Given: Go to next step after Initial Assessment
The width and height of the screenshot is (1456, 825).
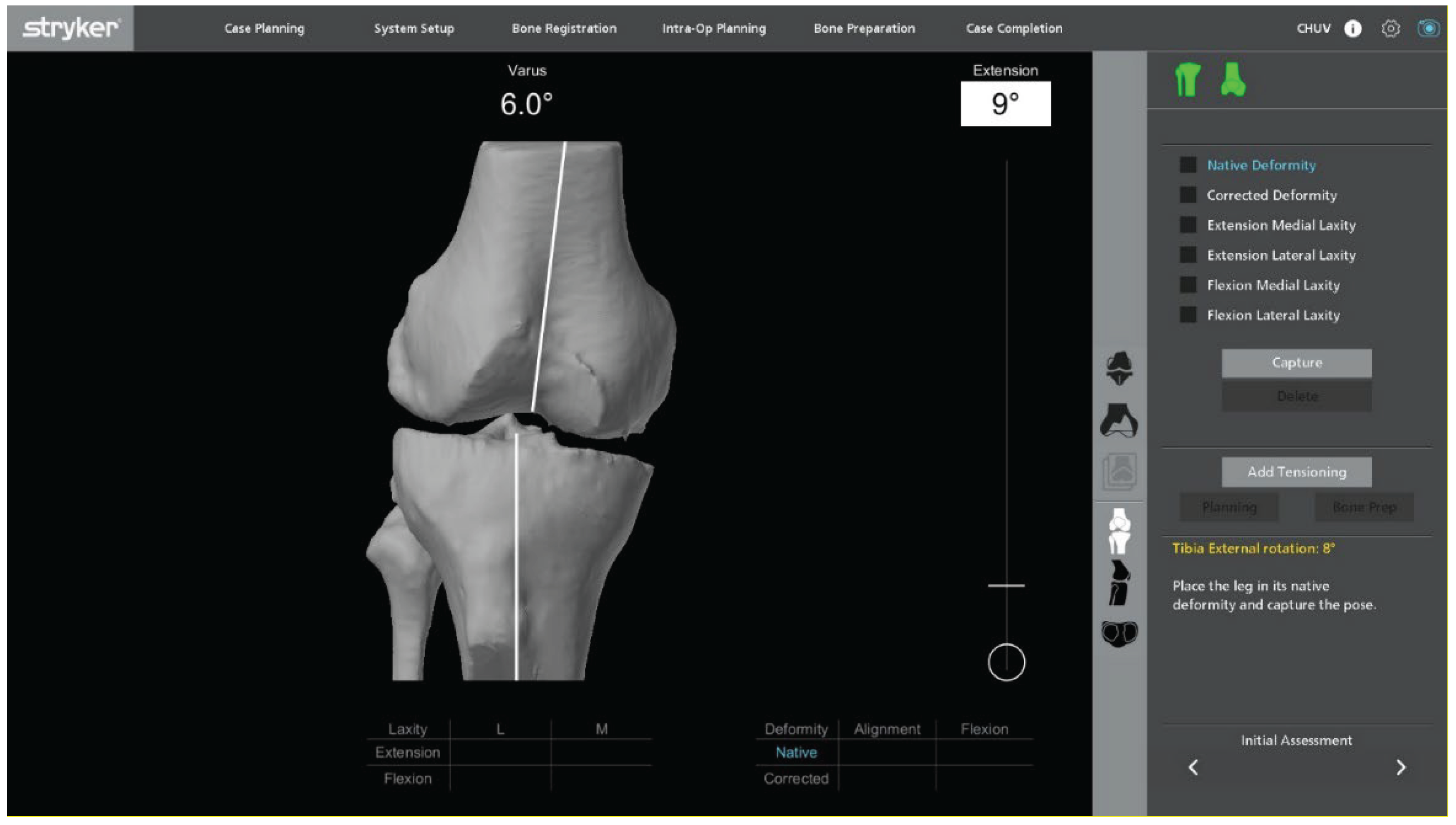Looking at the screenshot, I should point(1400,767).
